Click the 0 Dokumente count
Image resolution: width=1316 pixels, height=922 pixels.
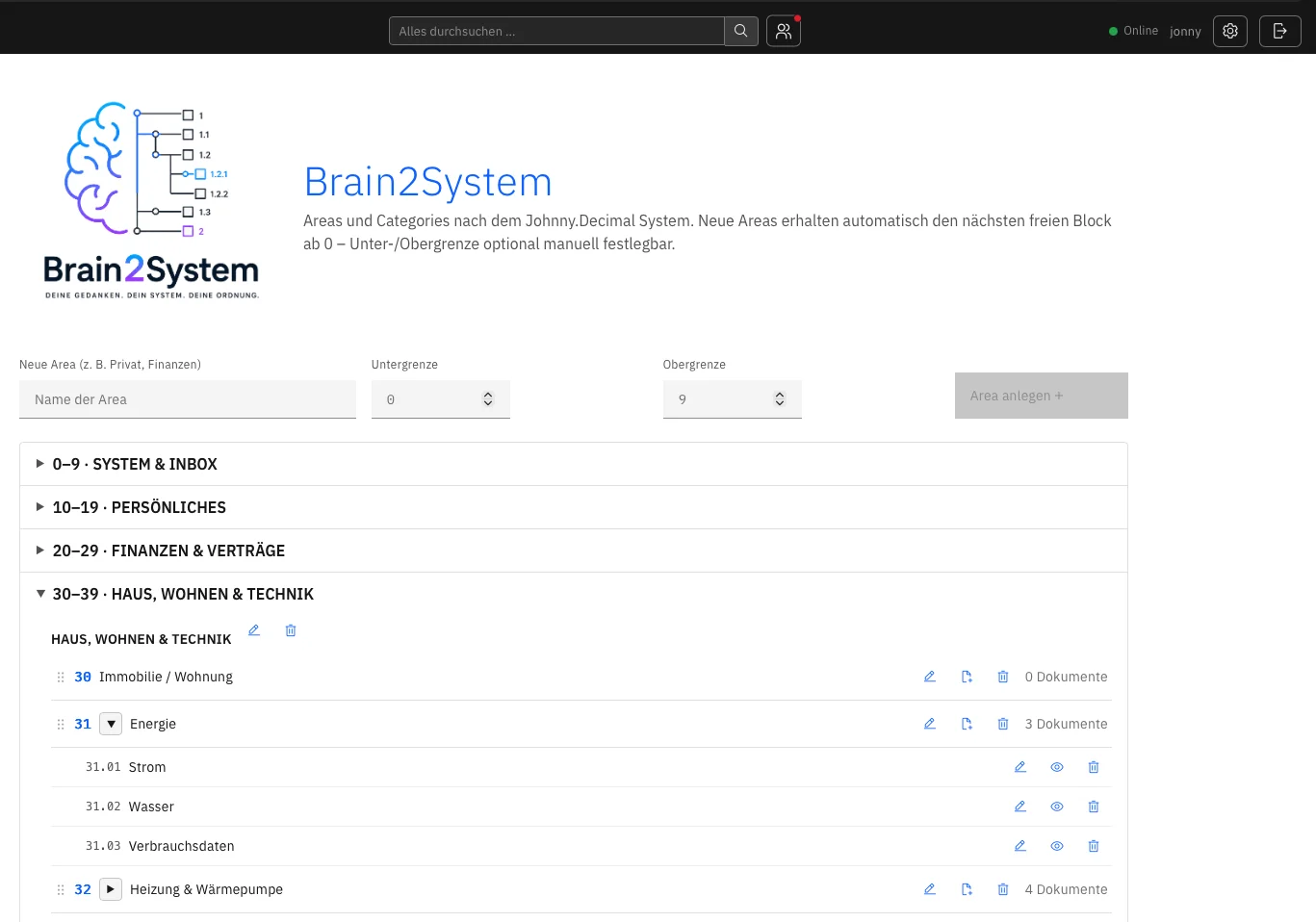point(1066,677)
